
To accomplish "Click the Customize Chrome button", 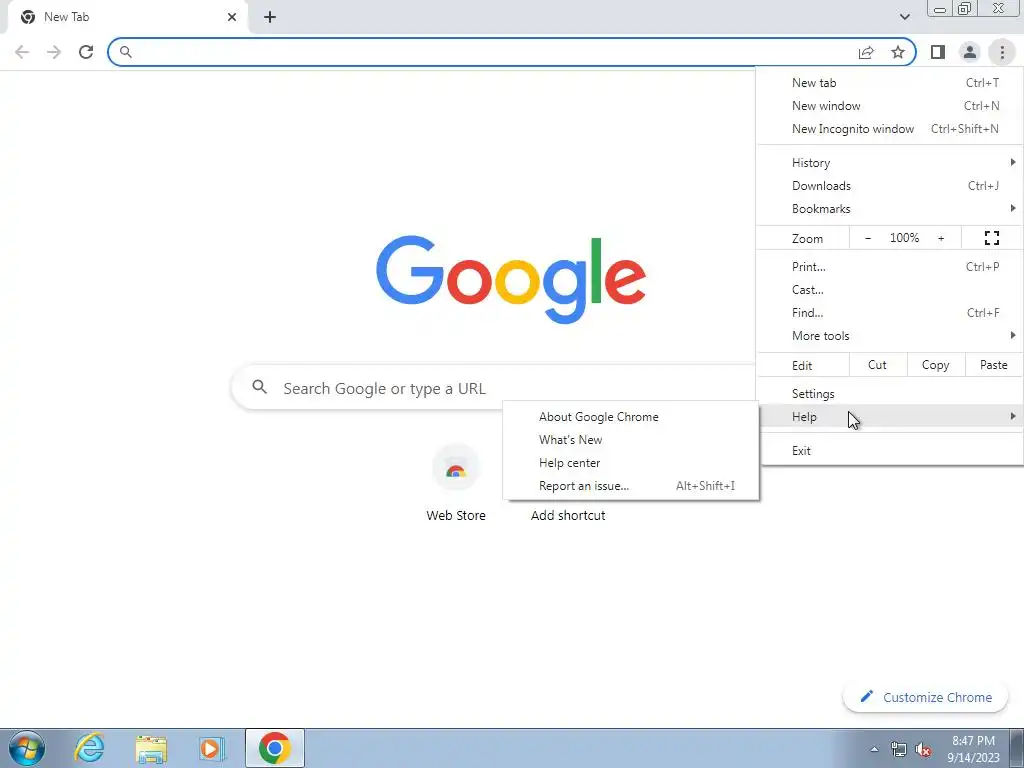I will (x=925, y=697).
